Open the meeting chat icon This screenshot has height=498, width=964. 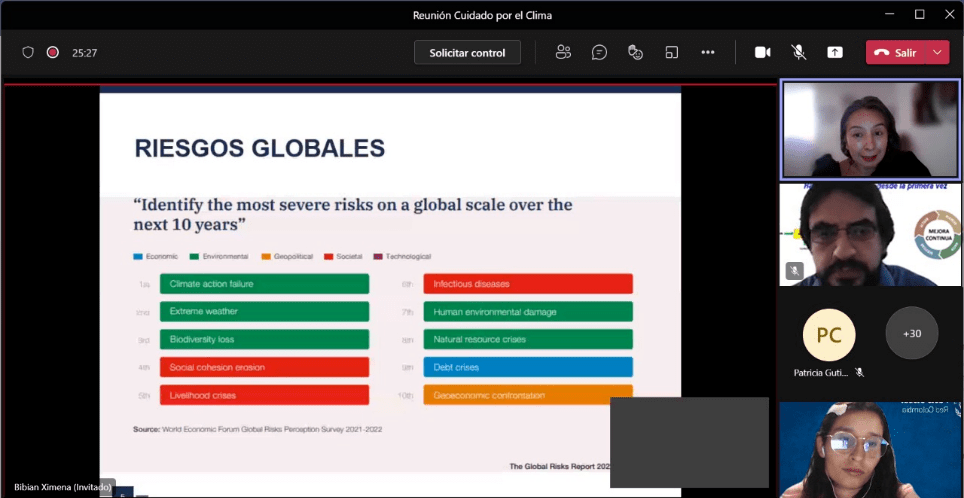599,52
